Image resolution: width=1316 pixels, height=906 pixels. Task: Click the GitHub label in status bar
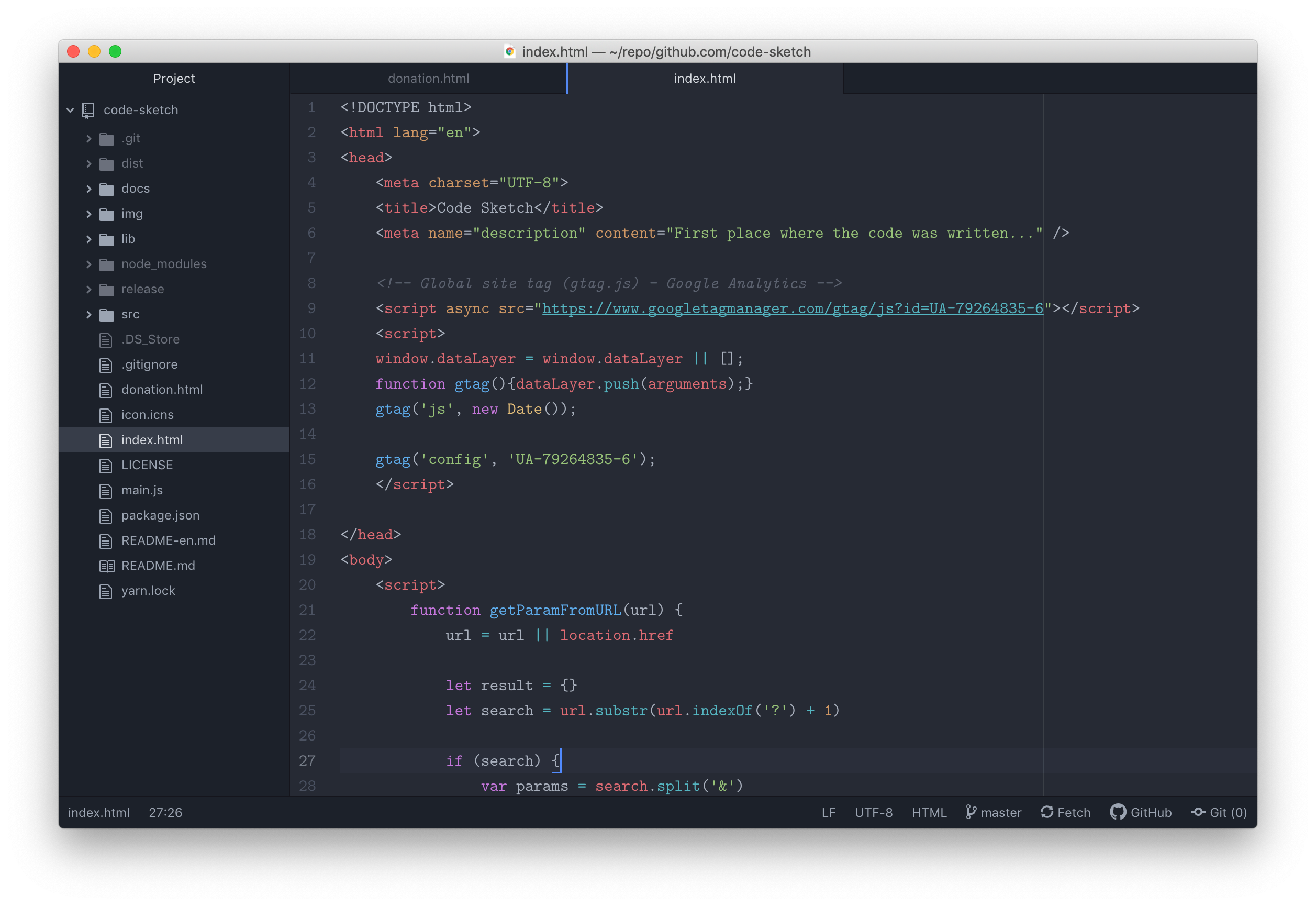(x=1151, y=813)
